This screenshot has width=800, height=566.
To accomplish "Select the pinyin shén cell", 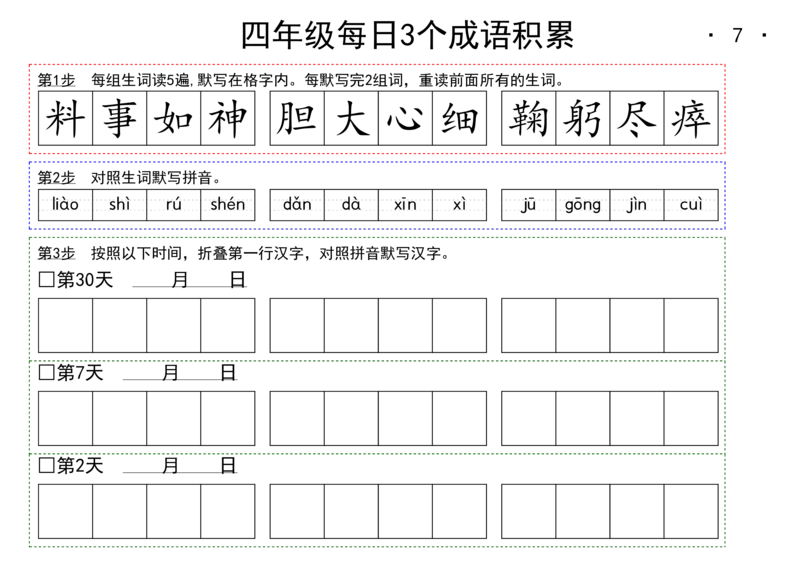I will coord(228,205).
